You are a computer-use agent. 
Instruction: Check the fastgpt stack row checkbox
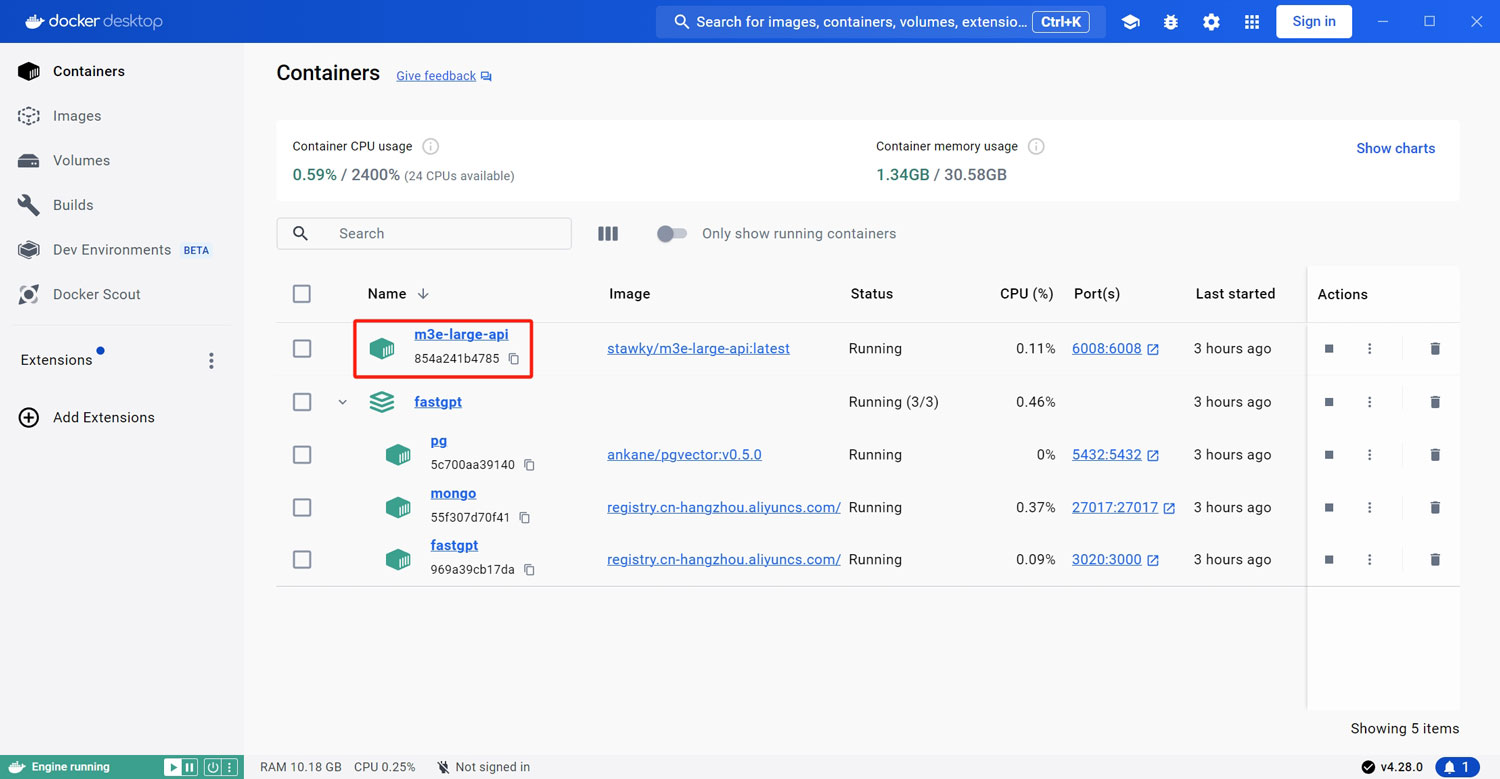pos(302,402)
